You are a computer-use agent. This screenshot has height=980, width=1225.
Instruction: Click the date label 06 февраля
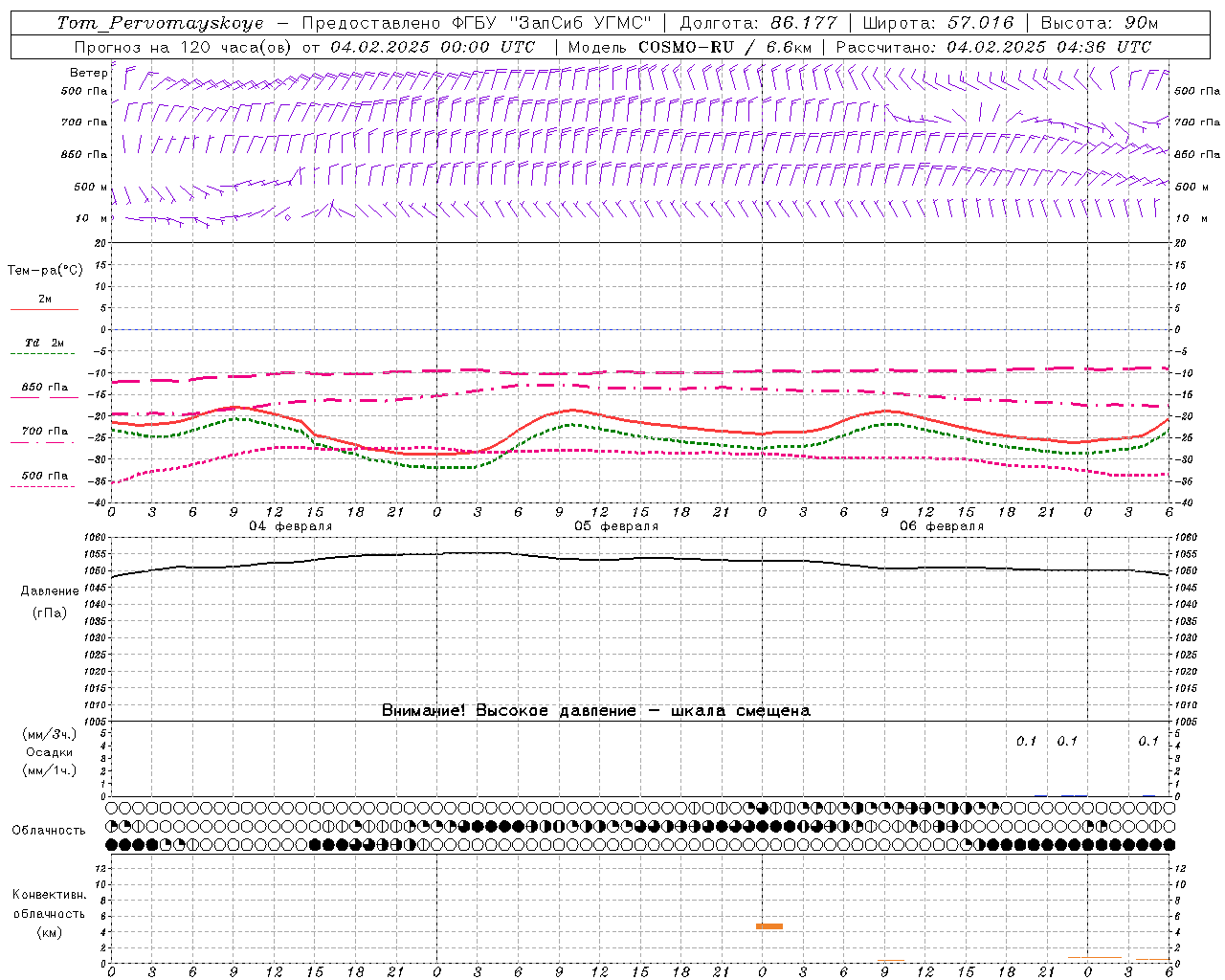(x=942, y=526)
